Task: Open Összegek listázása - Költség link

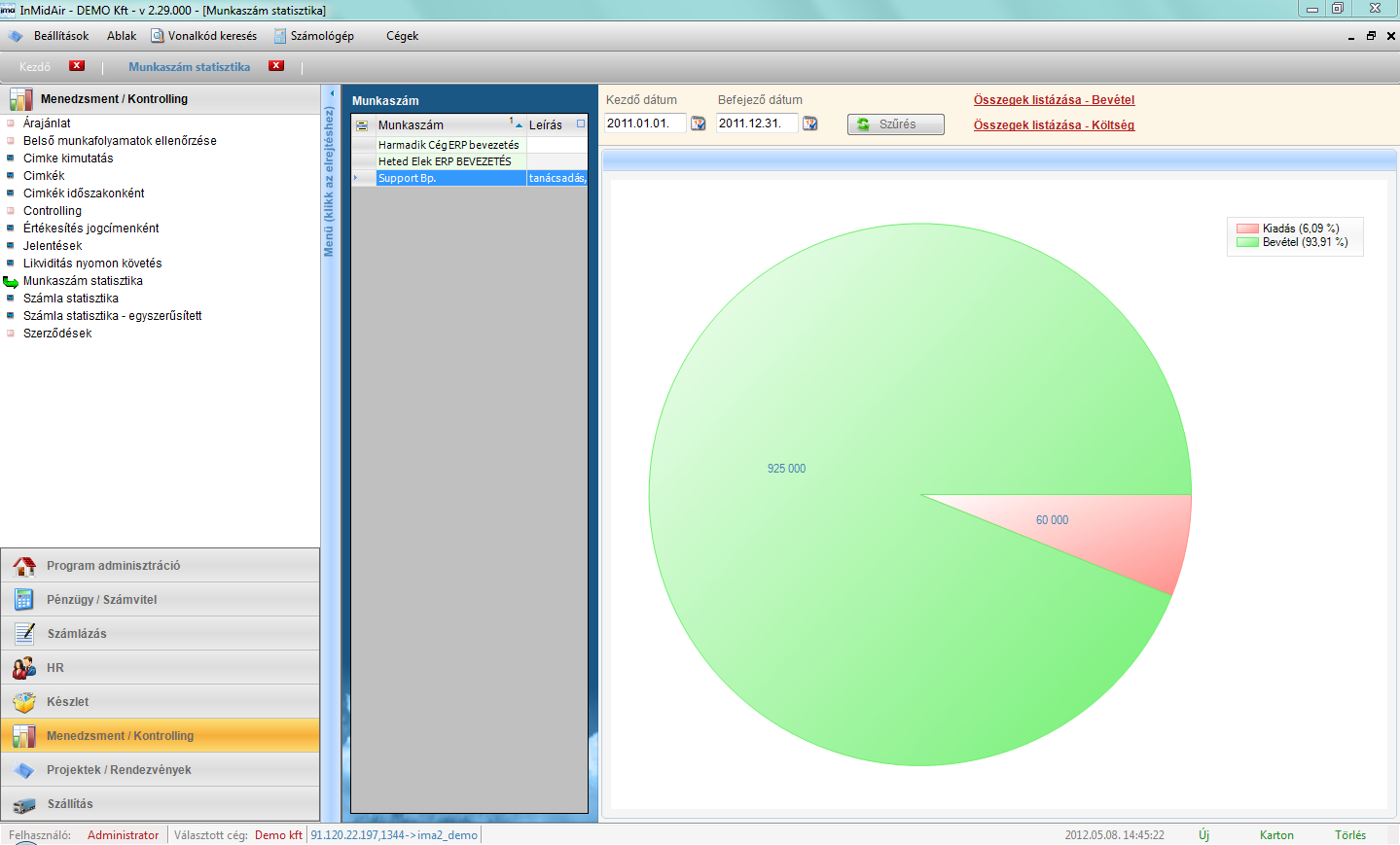Action: pos(1054,125)
